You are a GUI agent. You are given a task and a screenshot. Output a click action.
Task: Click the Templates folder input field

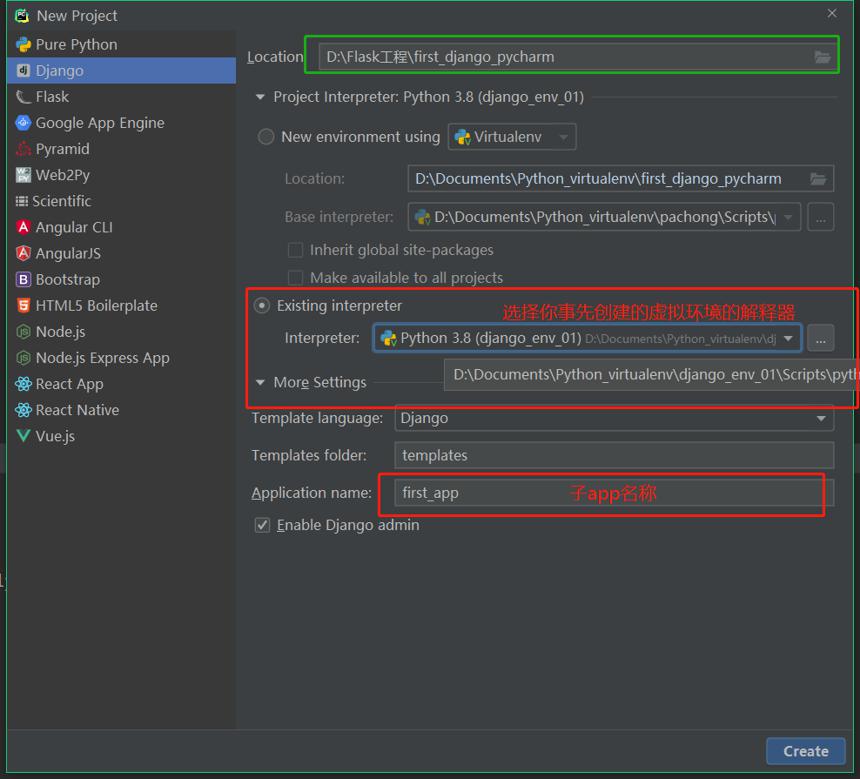(x=614, y=455)
